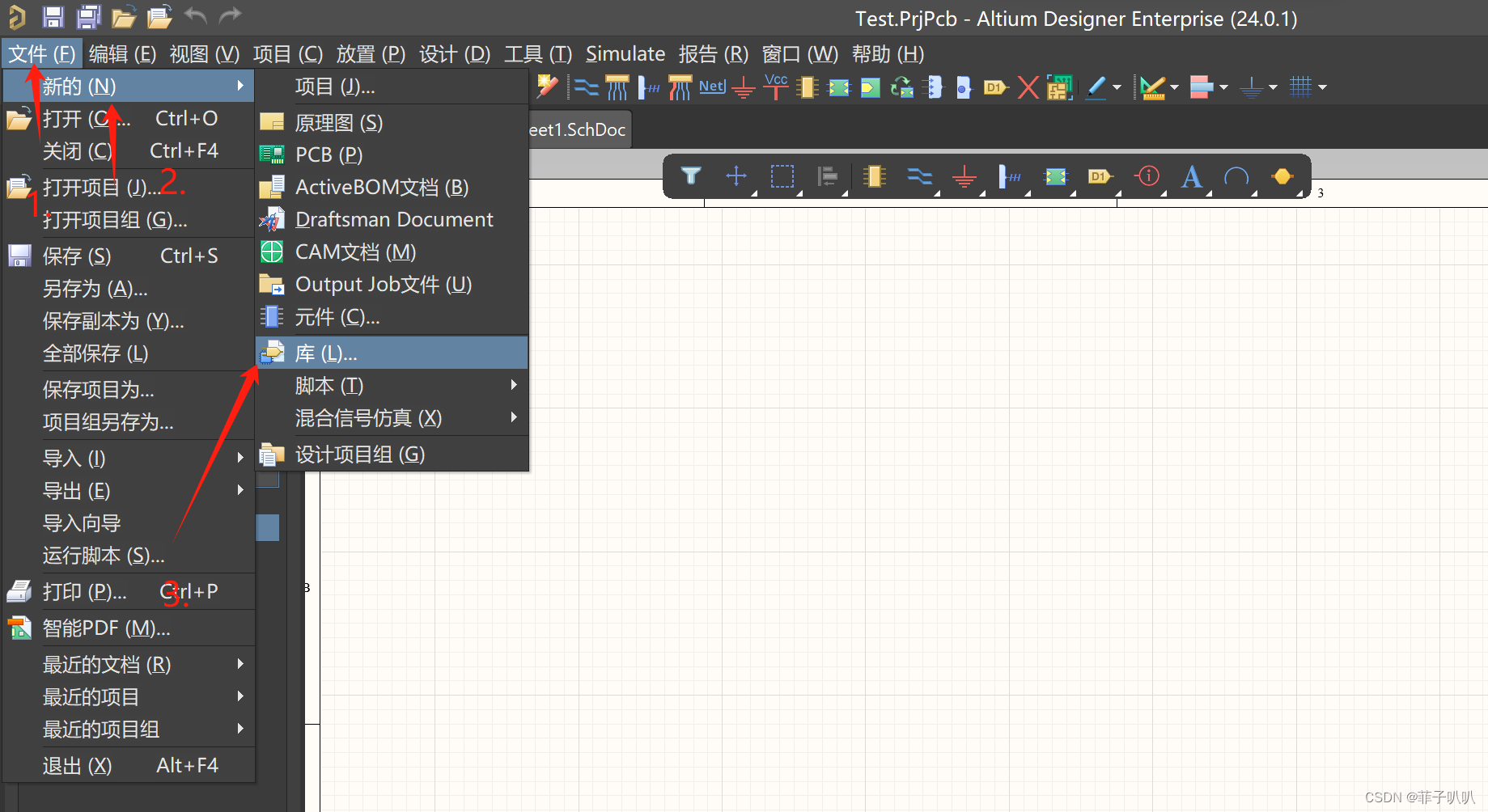Select Draftsman Document from the New submenu
Screen dimensions: 1488x812
pos(392,219)
